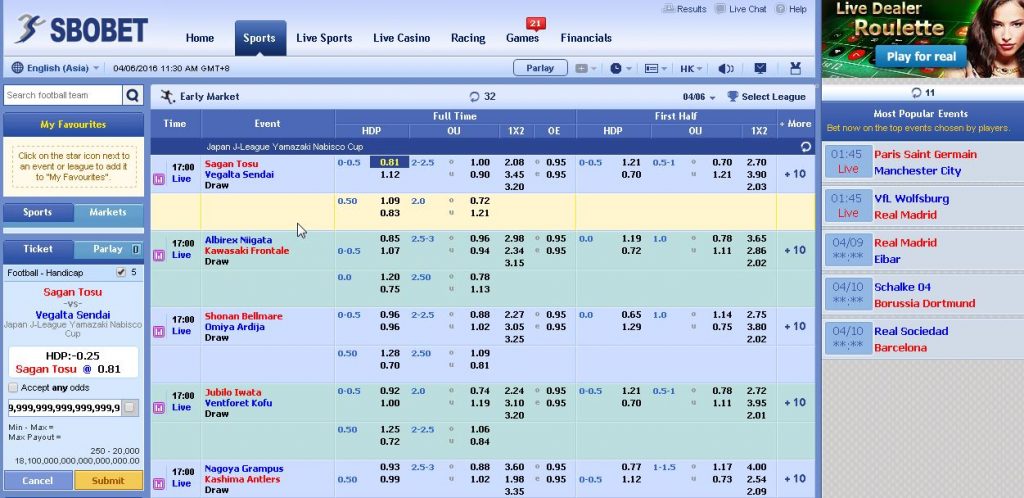Screen dimensions: 1024x498
Task: Refresh the Japan J-League Yamazaki Nabisco Cup row
Action: pyautogui.click(x=805, y=147)
